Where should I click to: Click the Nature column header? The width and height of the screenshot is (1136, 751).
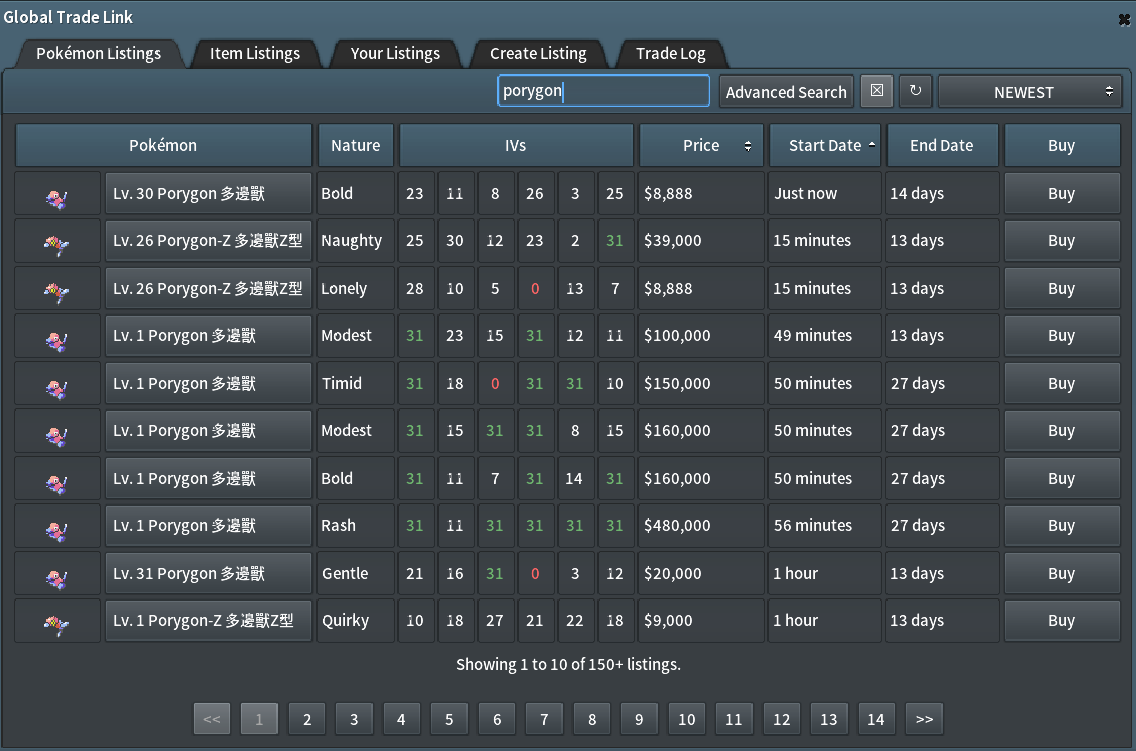pyautogui.click(x=356, y=146)
